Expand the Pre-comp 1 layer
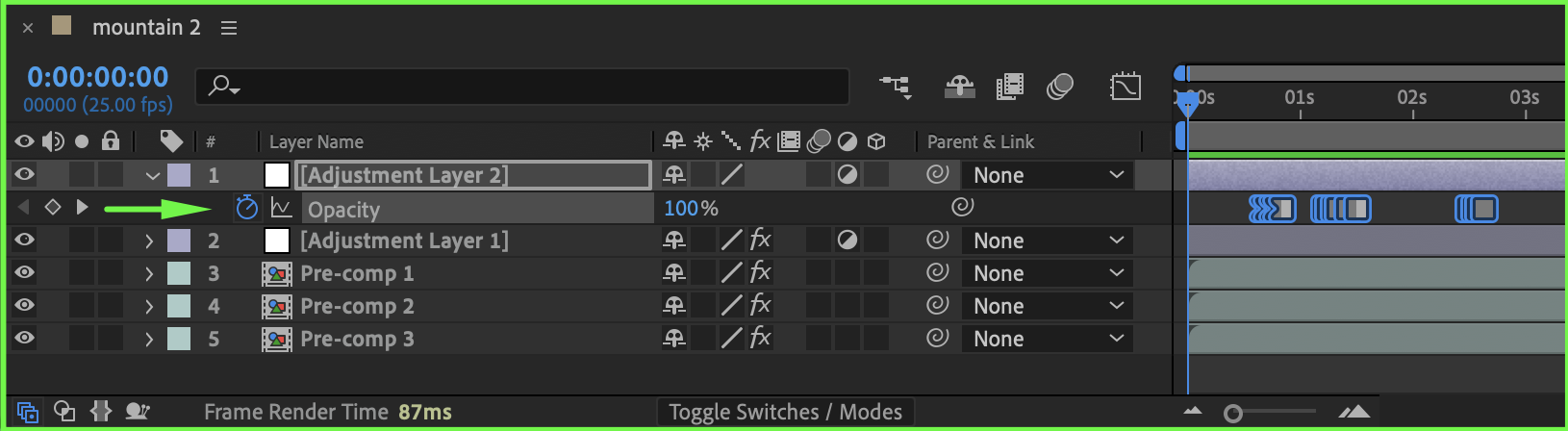 (149, 273)
